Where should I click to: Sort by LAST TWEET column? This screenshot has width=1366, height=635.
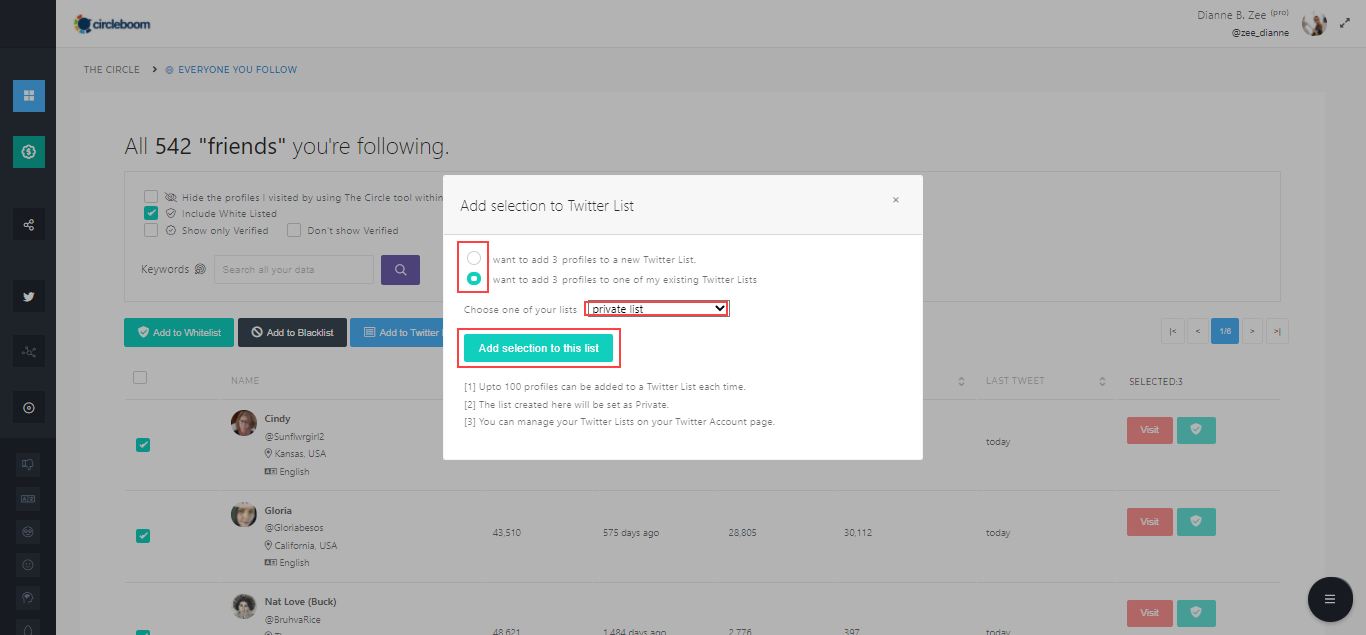click(1045, 381)
